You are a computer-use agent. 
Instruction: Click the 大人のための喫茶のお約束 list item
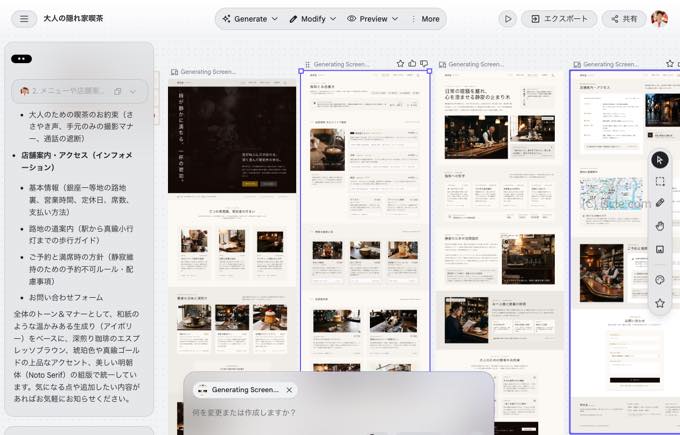[81, 126]
